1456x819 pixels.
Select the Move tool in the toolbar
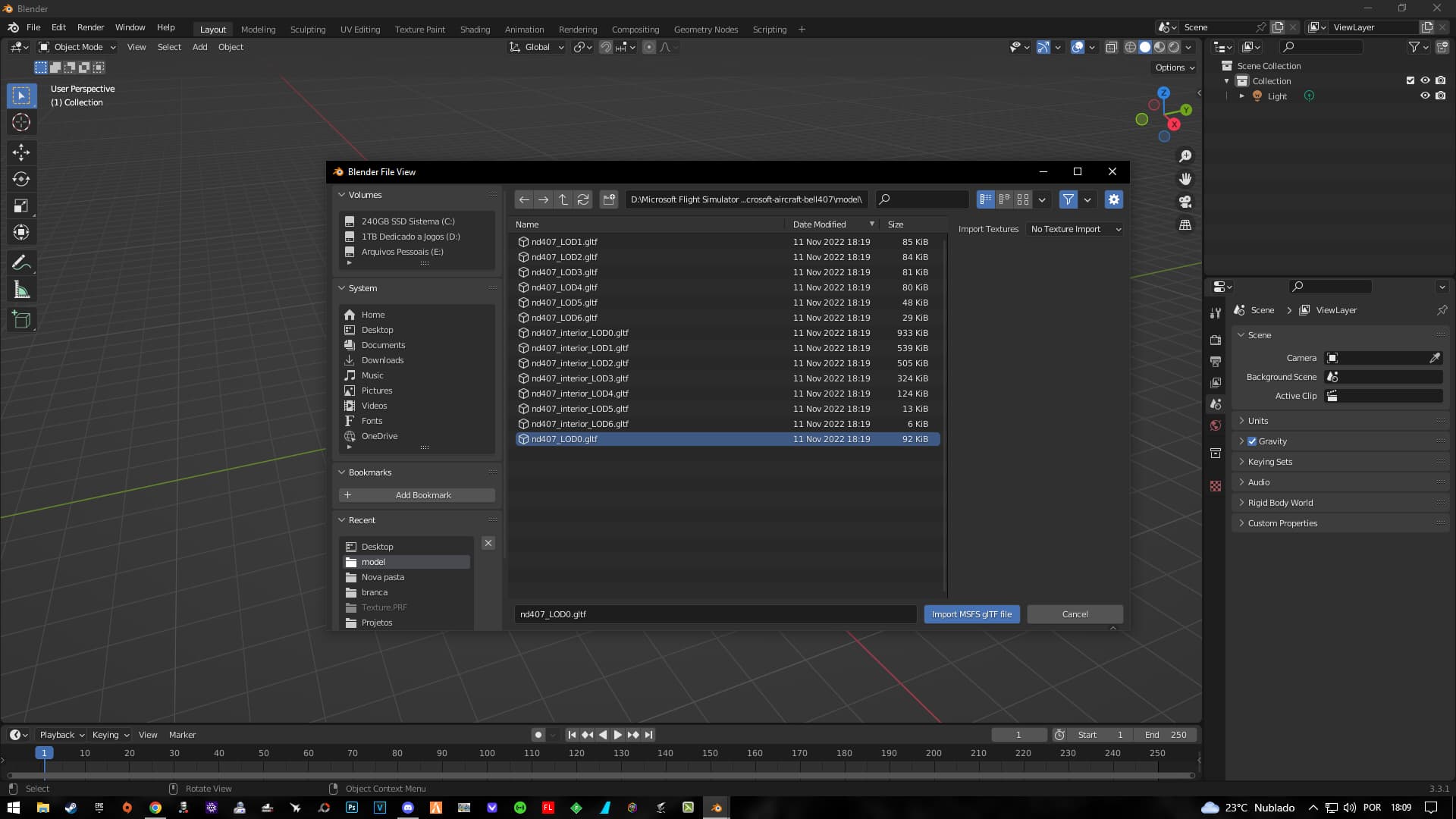click(x=21, y=152)
